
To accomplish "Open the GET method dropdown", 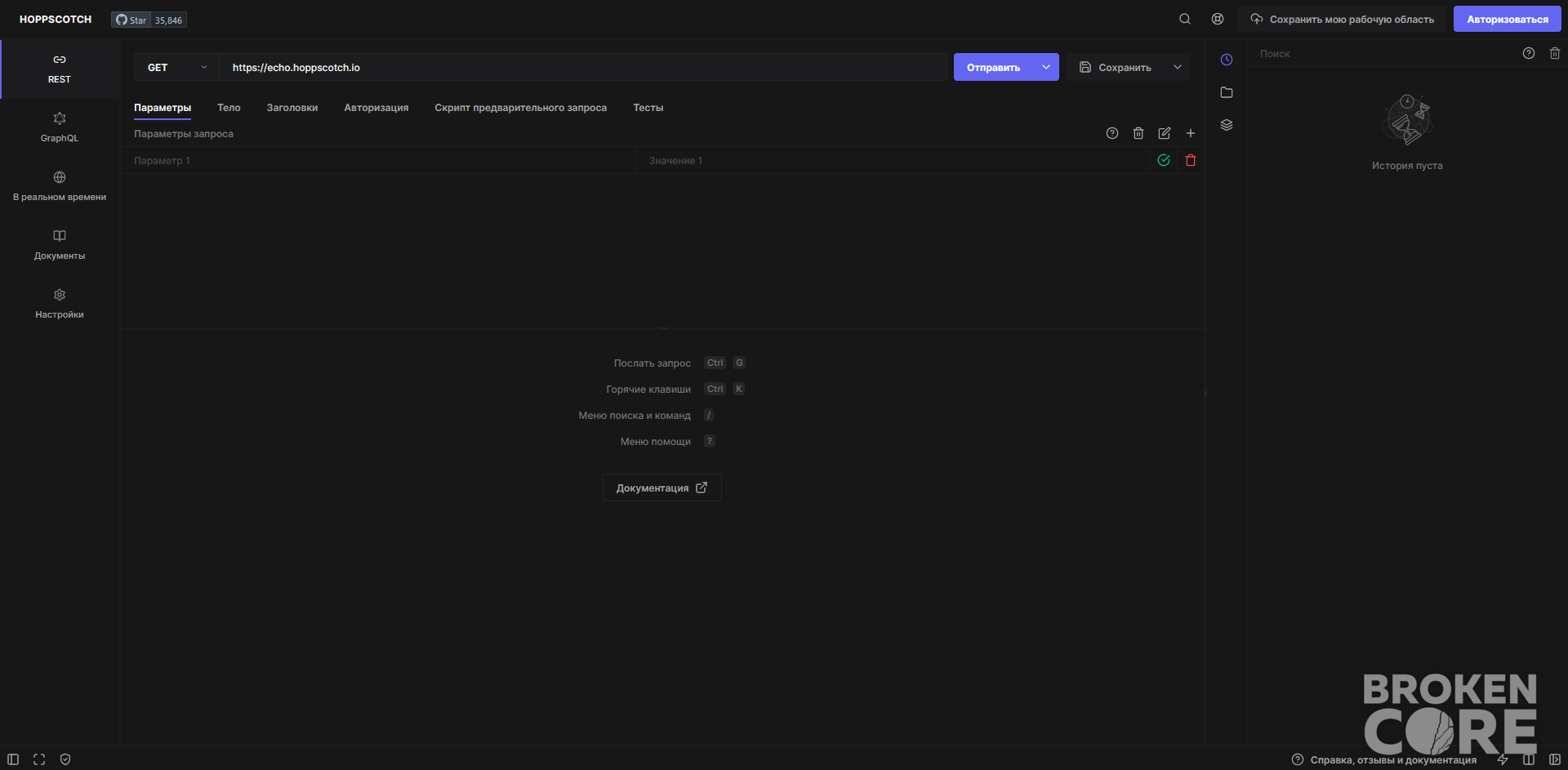I will pos(176,67).
